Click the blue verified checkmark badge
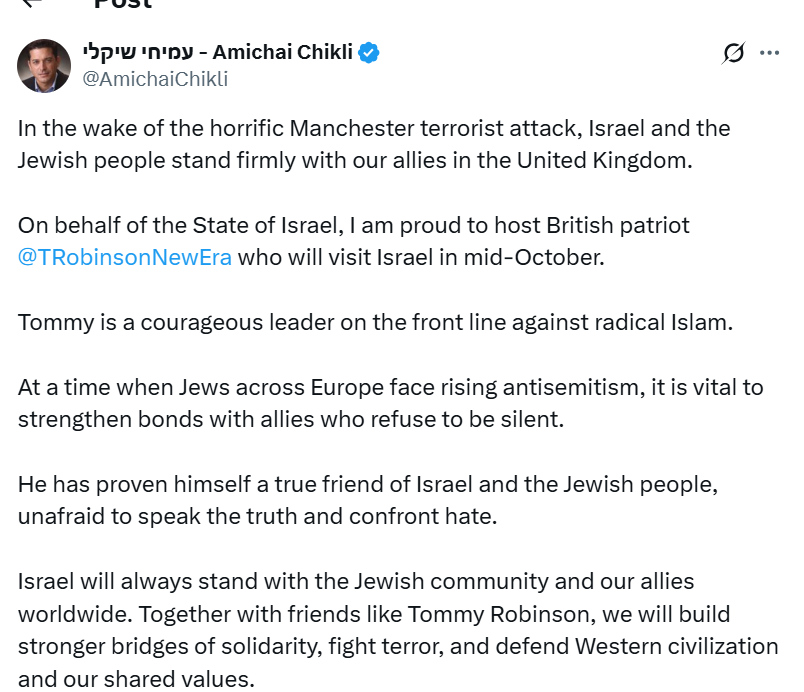 [x=369, y=53]
